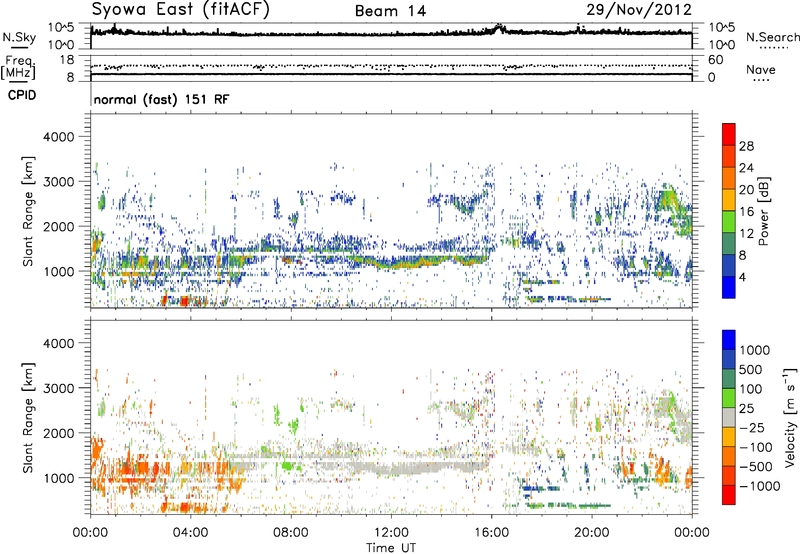Viewport: 800px width, 554px height.
Task: Click the '60' Nave tick label
Action: pyautogui.click(x=715, y=60)
